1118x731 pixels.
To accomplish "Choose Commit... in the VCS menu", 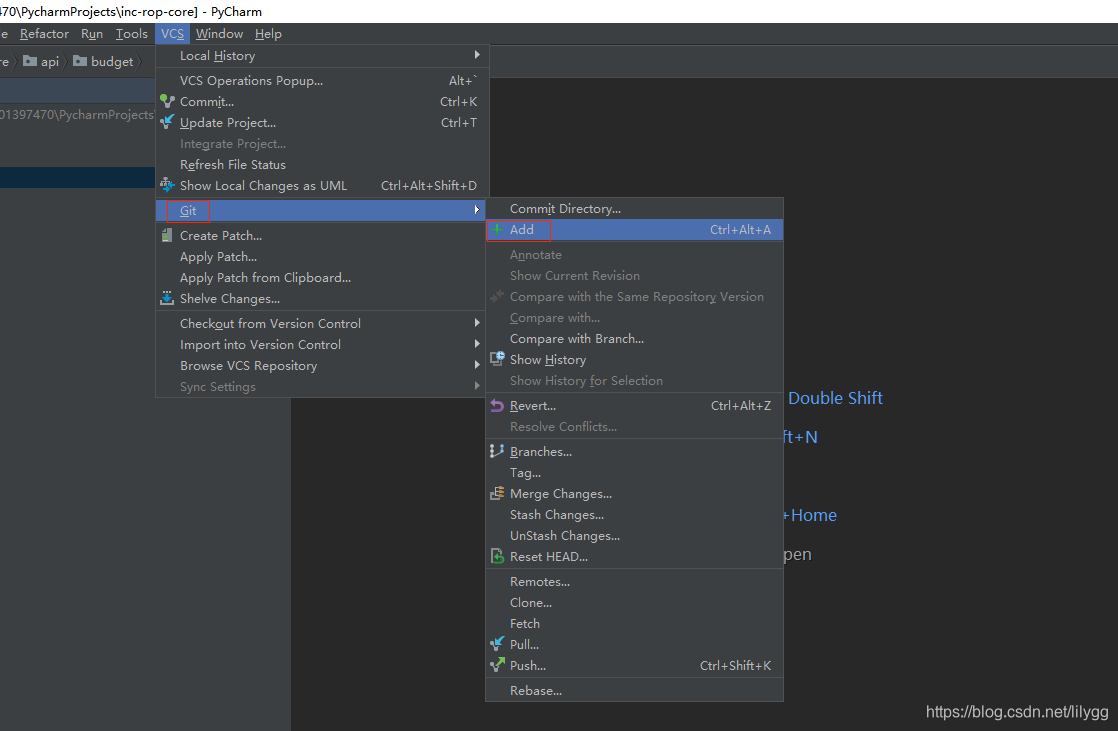I will point(322,101).
